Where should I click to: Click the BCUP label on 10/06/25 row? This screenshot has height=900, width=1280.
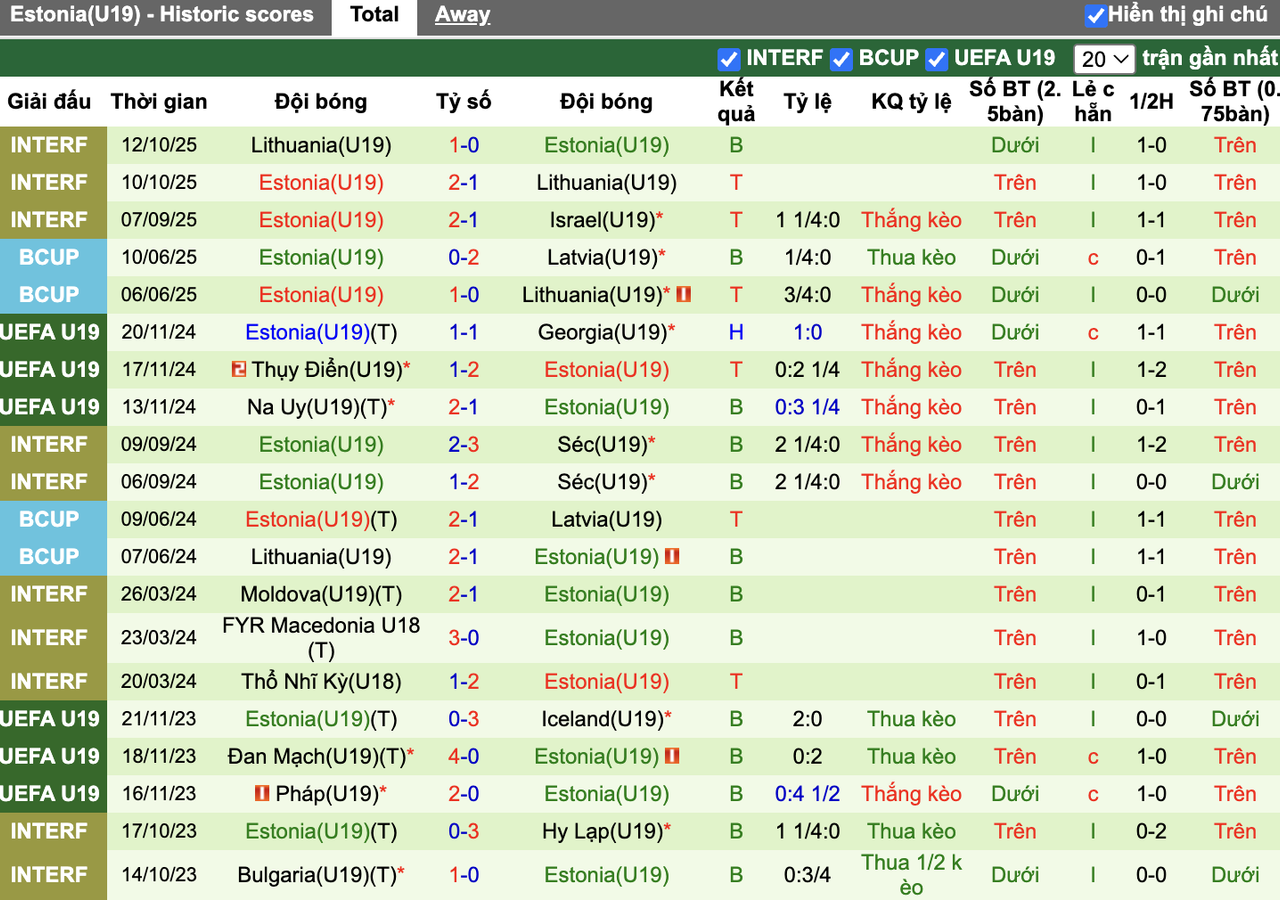(x=49, y=258)
